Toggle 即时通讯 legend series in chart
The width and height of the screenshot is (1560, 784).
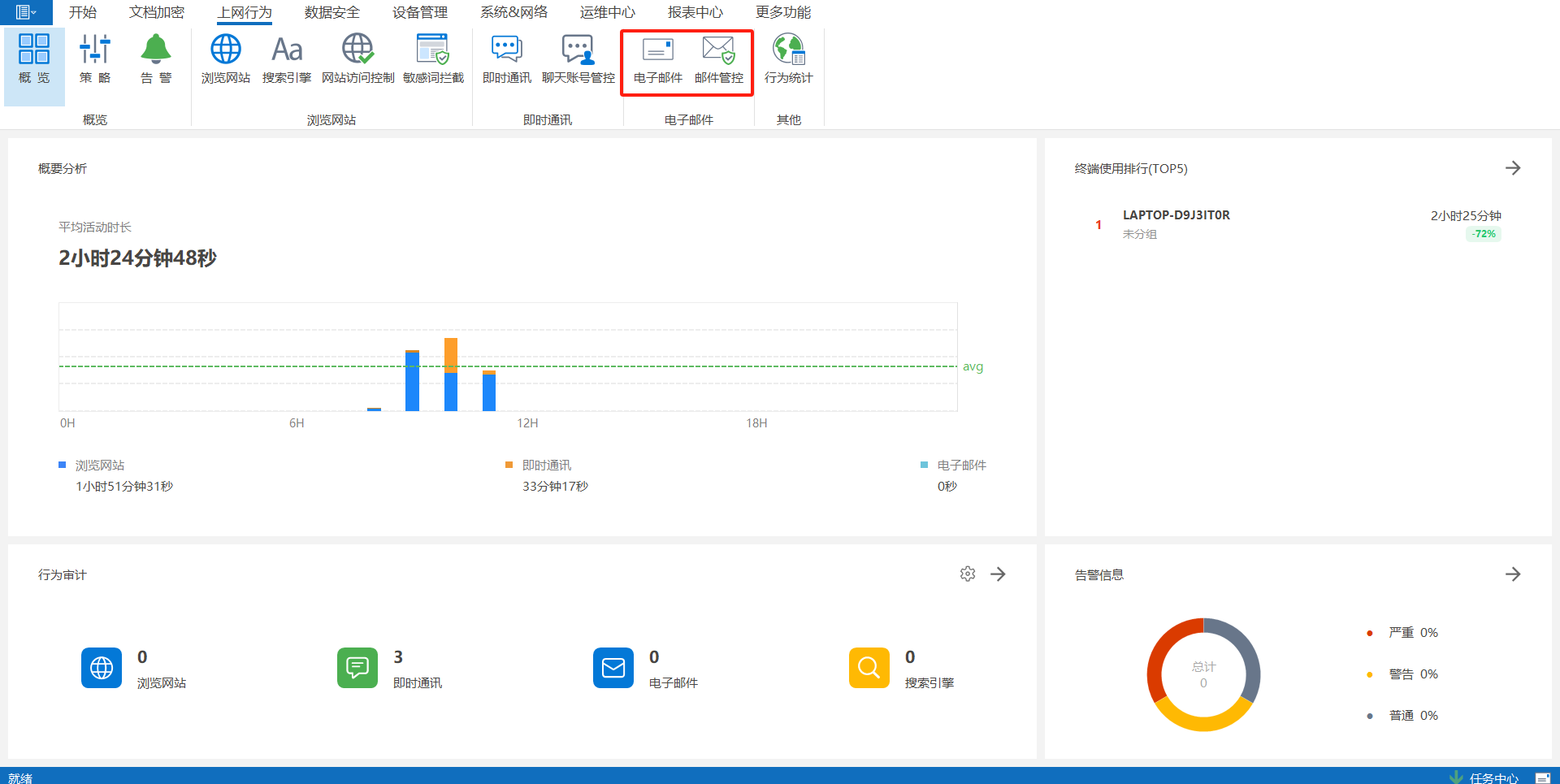[x=546, y=466]
